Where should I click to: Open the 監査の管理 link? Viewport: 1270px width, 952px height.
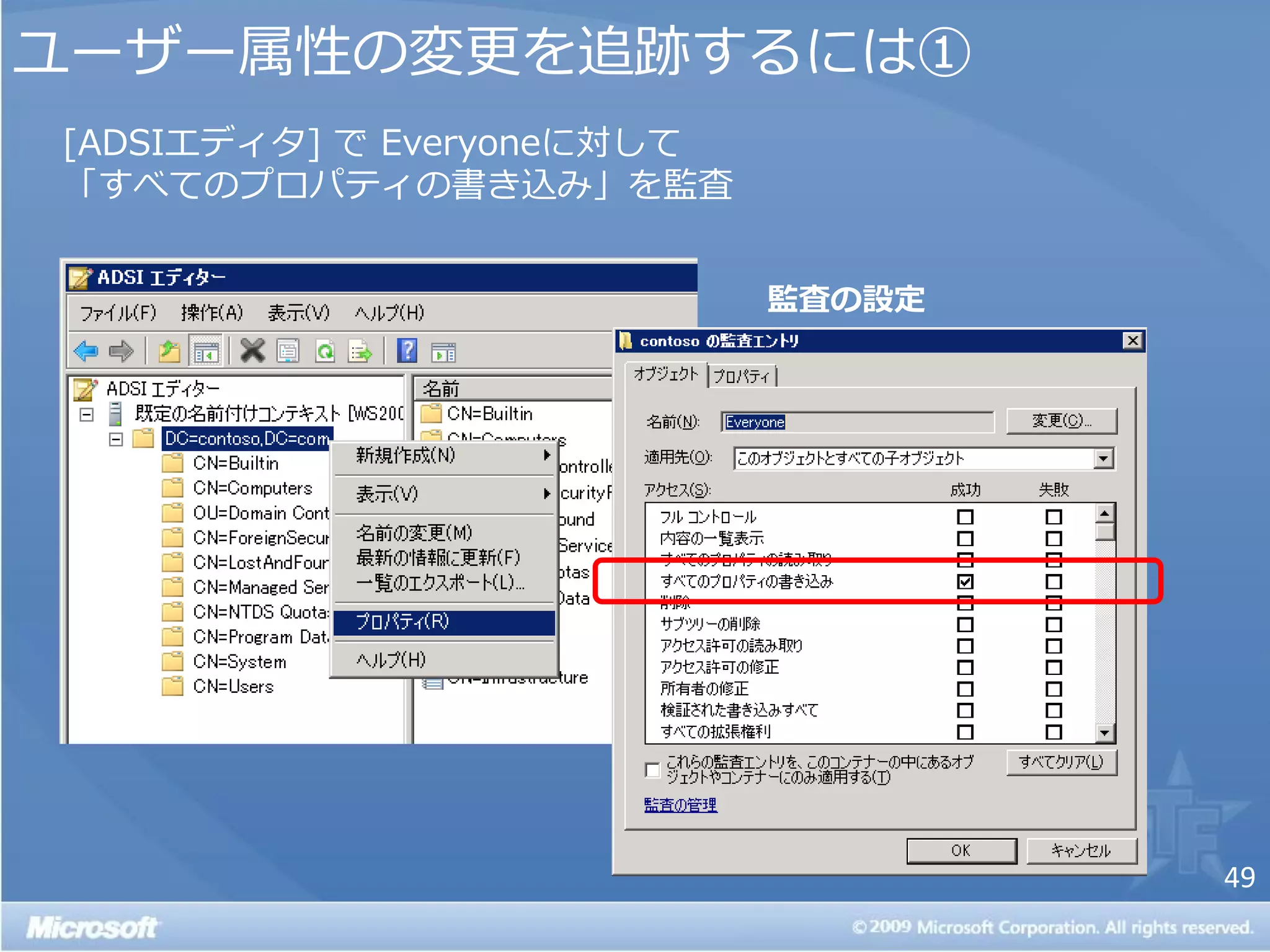(680, 805)
